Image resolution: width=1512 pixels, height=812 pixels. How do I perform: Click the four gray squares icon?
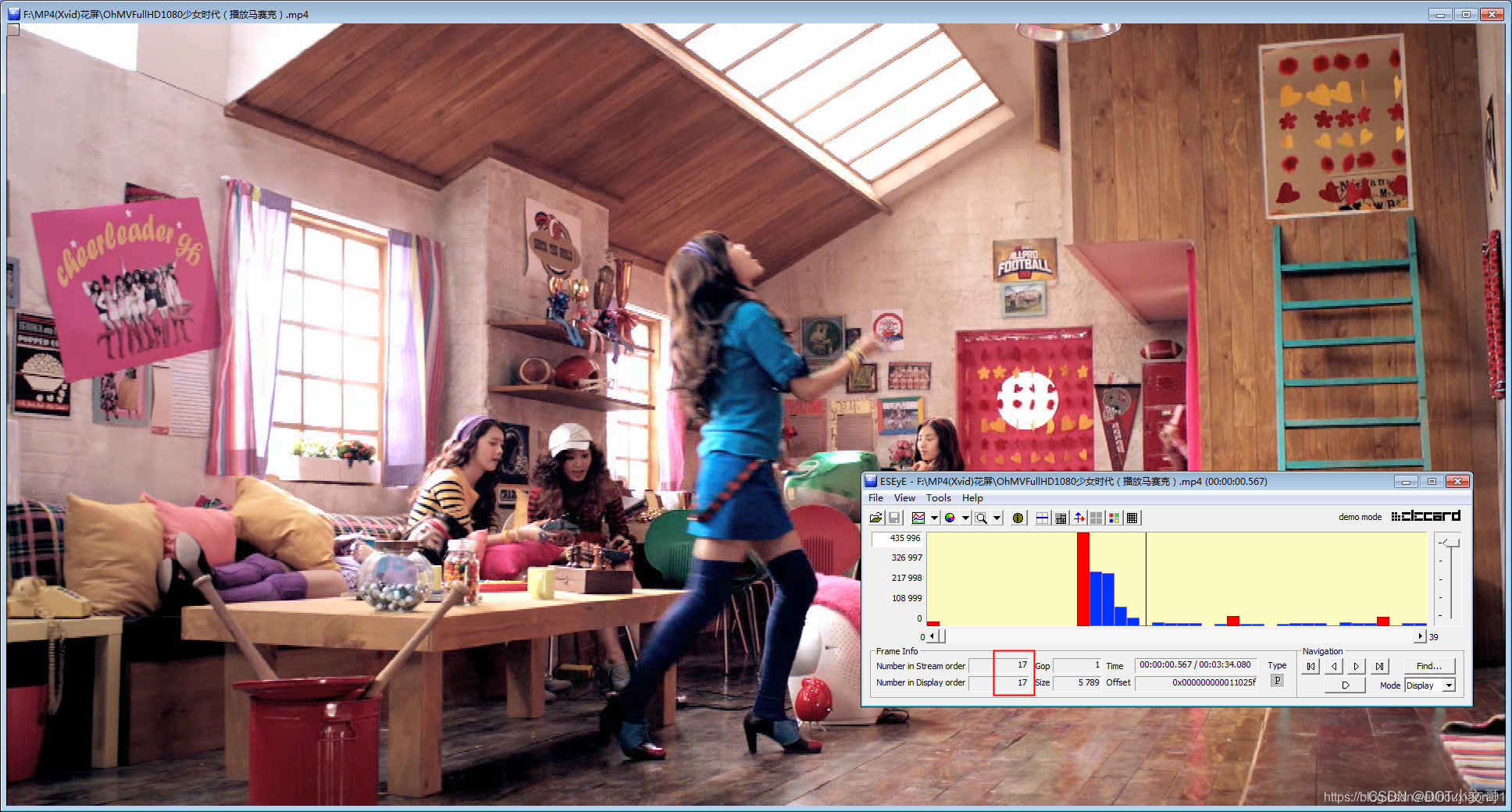(1097, 518)
